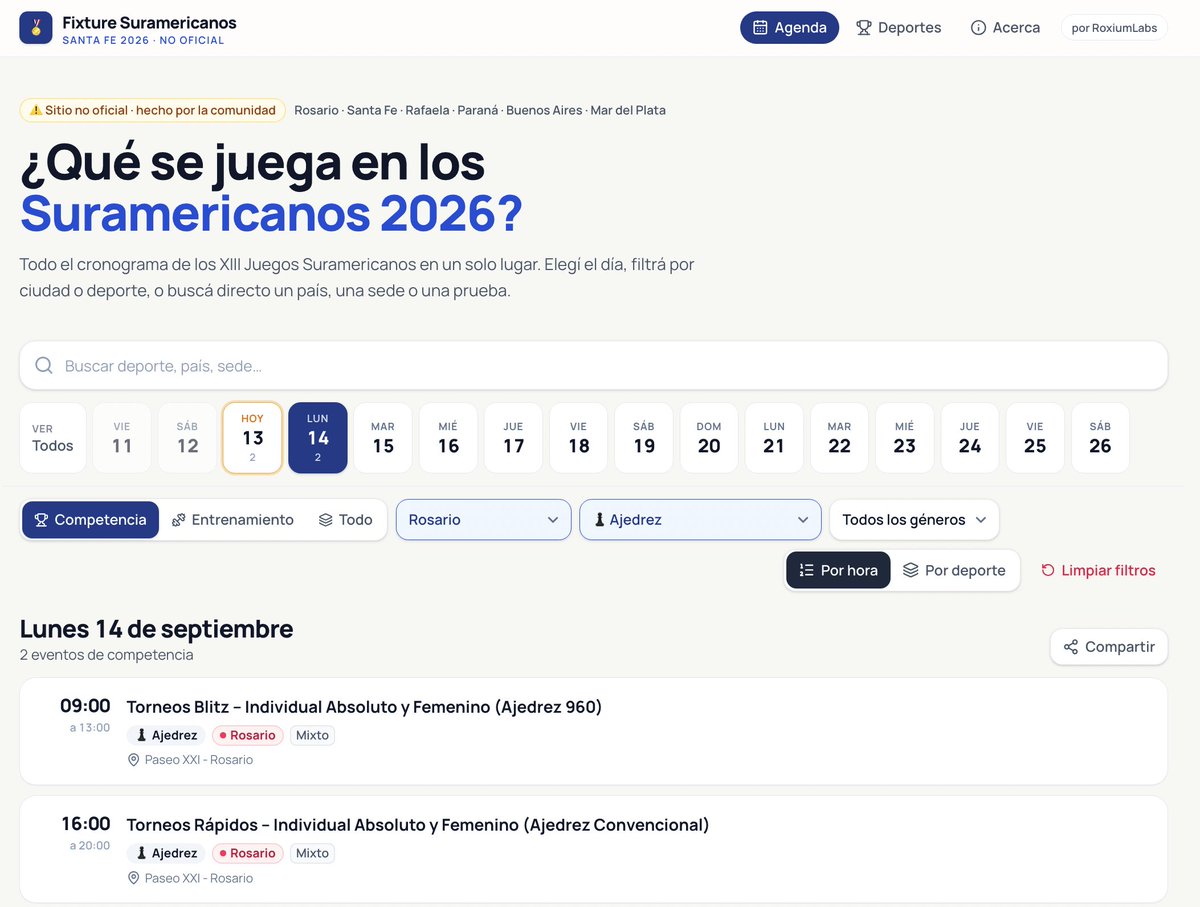Click the Lunes 14 de septiembre heading

tap(156, 629)
